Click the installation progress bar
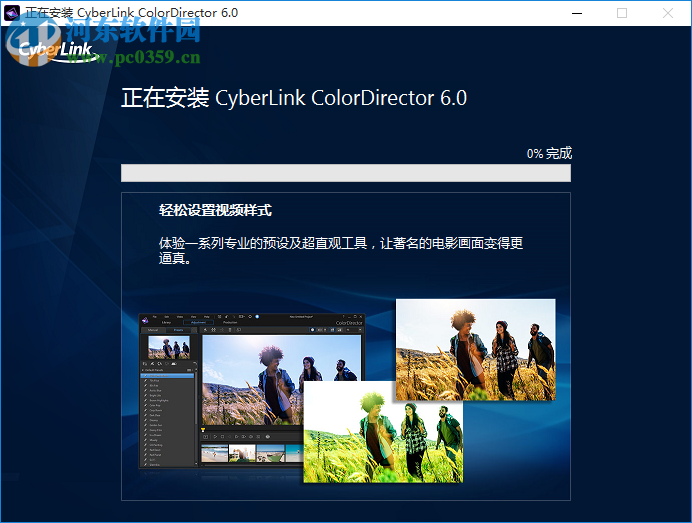Image resolution: width=692 pixels, height=523 pixels. pyautogui.click(x=346, y=173)
